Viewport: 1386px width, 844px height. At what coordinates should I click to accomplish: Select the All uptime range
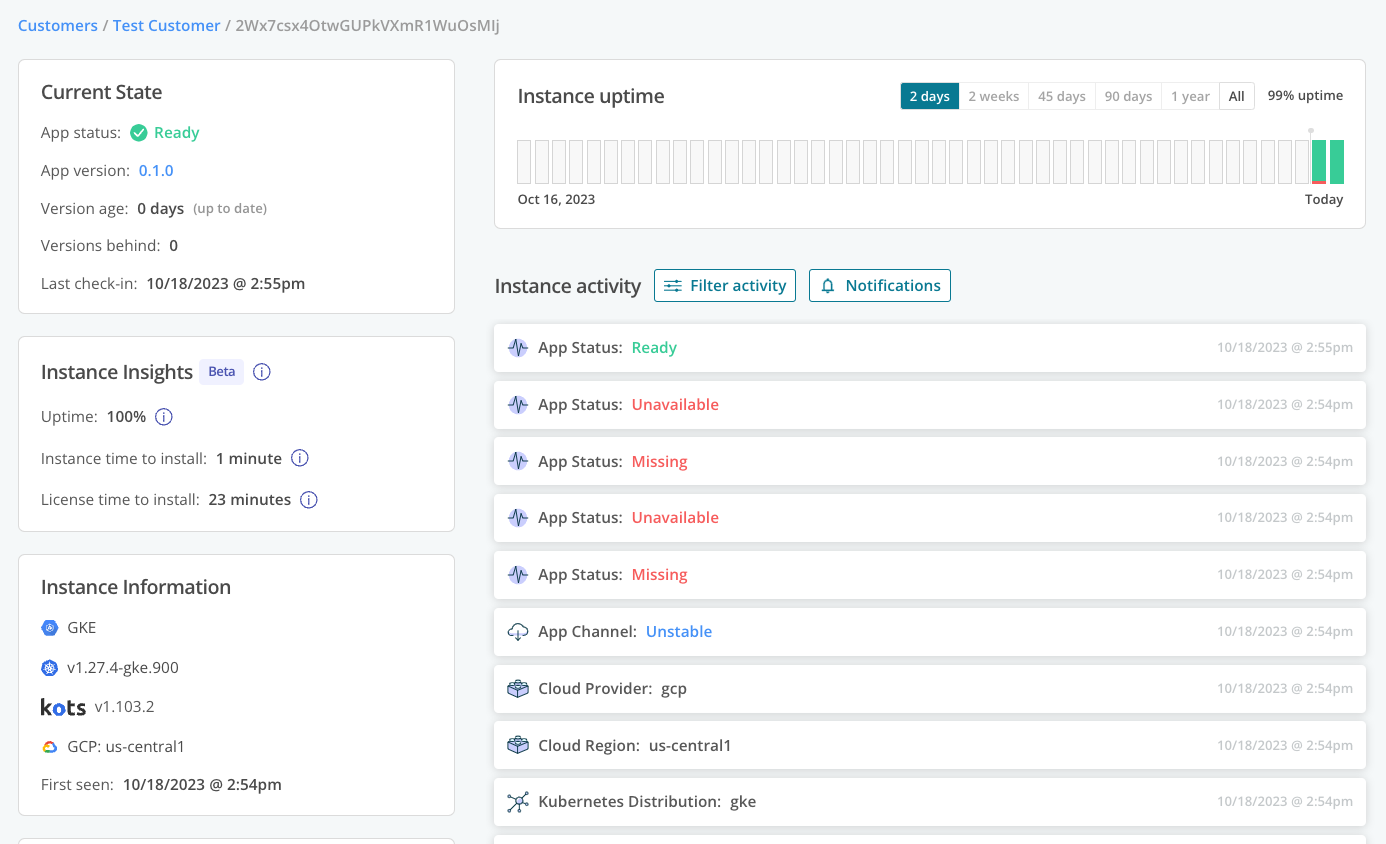click(x=1237, y=95)
